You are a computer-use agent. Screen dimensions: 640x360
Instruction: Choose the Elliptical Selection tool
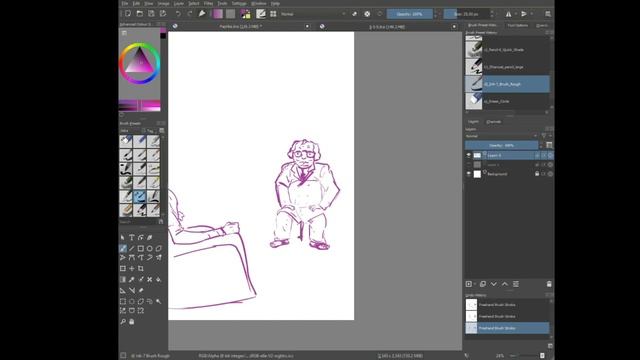point(131,301)
